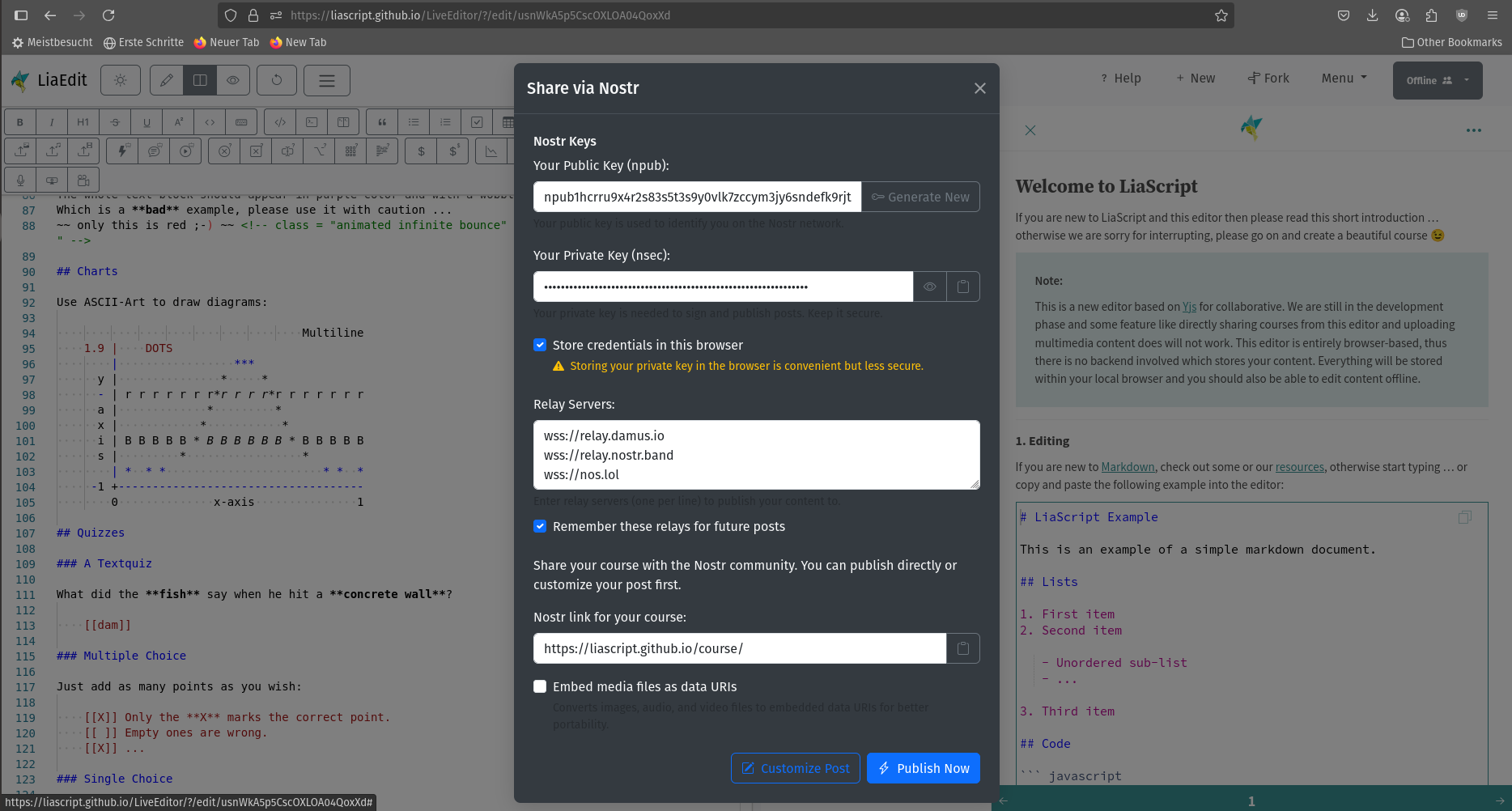Screen dimensions: 1512x811
Task: Apply strikethrough formatting
Action: (x=115, y=122)
